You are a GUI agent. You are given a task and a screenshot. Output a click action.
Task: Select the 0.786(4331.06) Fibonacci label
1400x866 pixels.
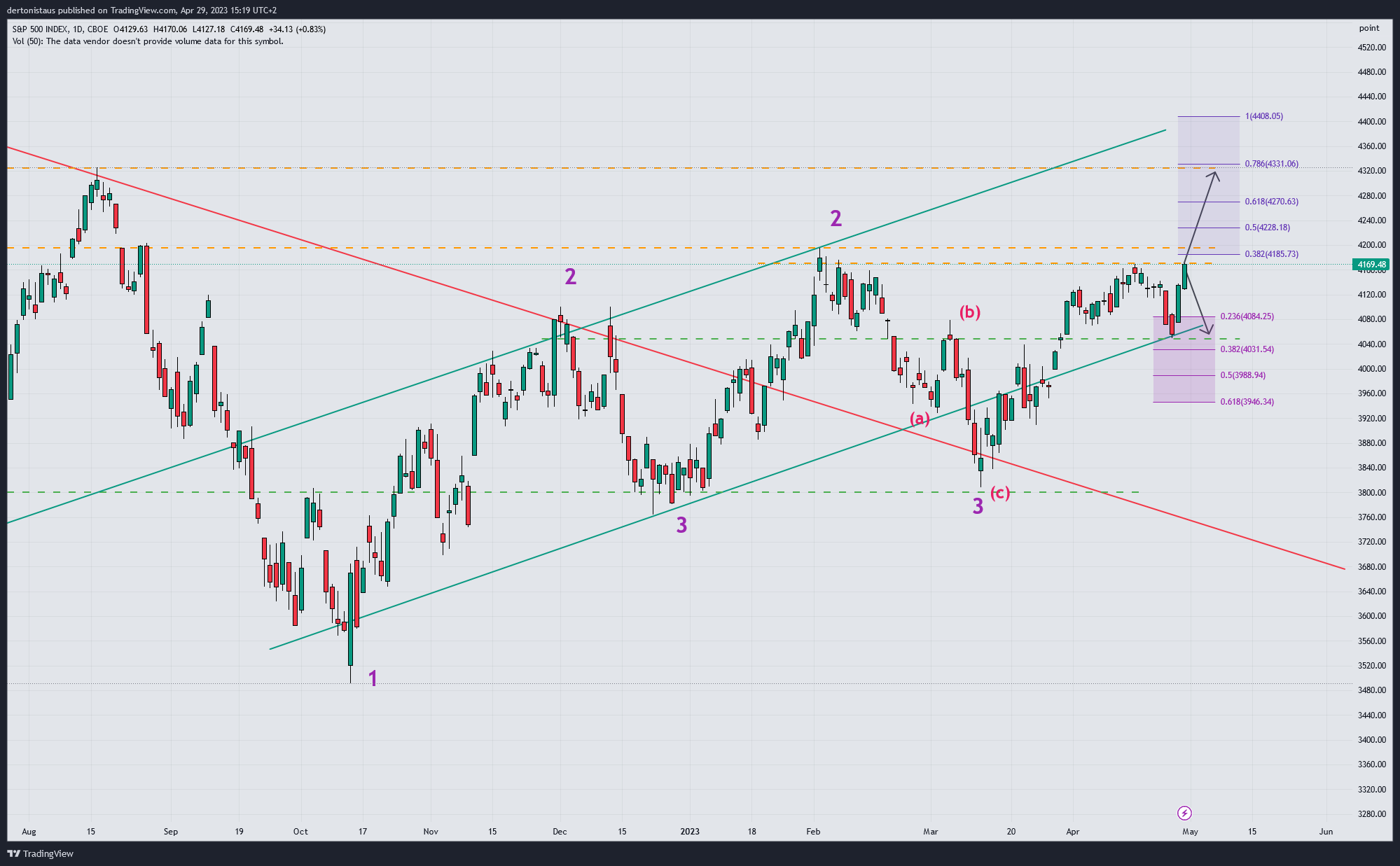pos(1271,164)
